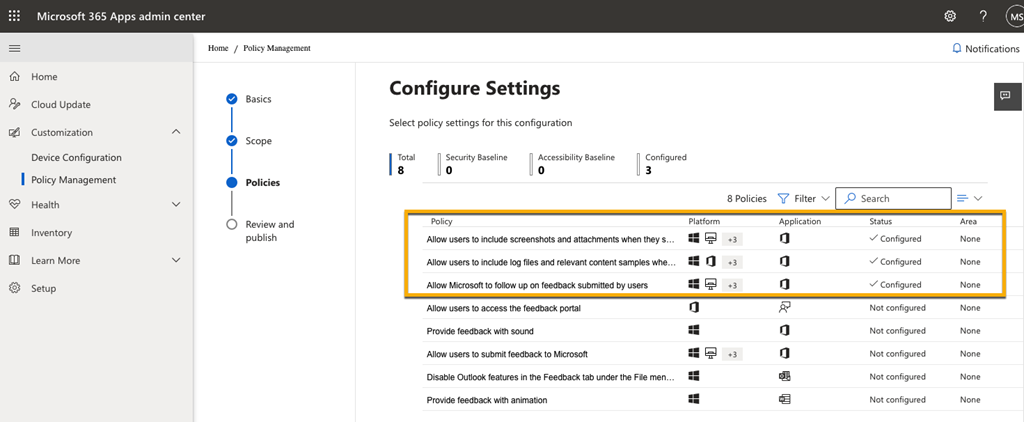Click the Cloud Update sidebar icon
This screenshot has height=422, width=1024.
coord(14,105)
